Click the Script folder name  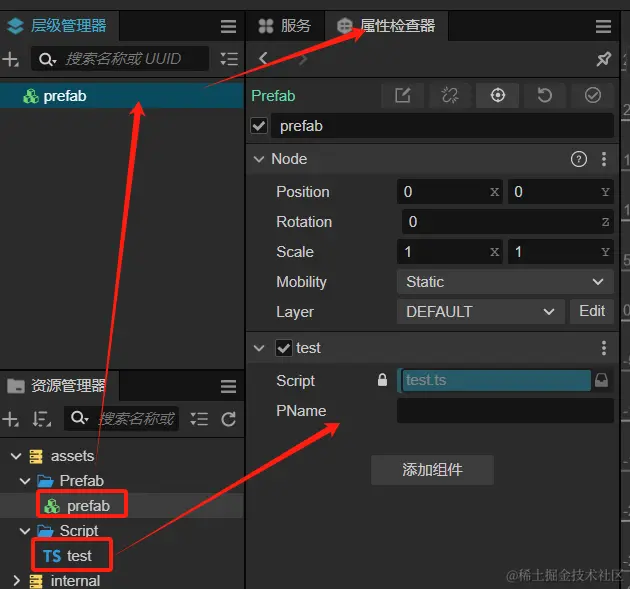[79, 531]
